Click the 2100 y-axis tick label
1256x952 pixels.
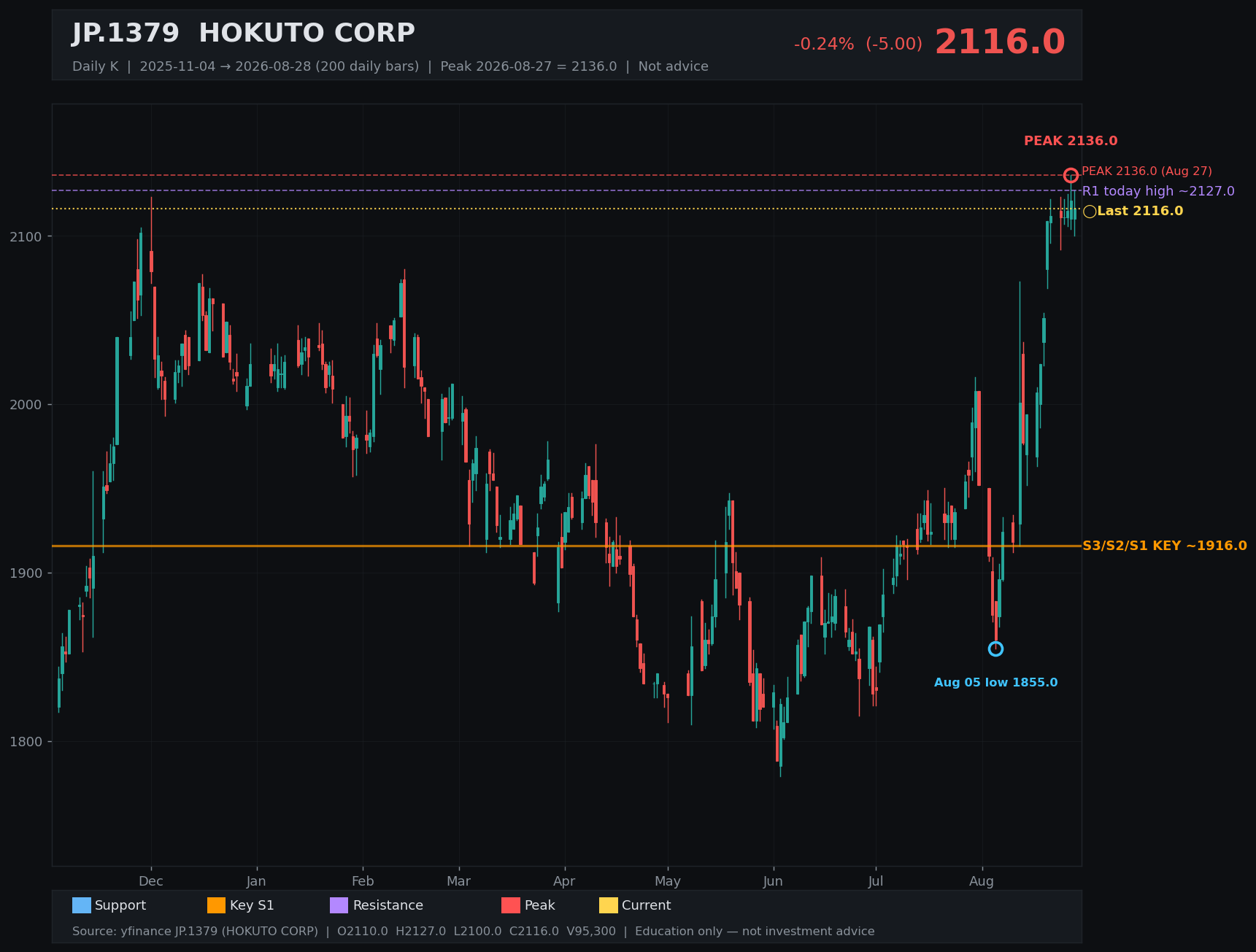(x=26, y=236)
